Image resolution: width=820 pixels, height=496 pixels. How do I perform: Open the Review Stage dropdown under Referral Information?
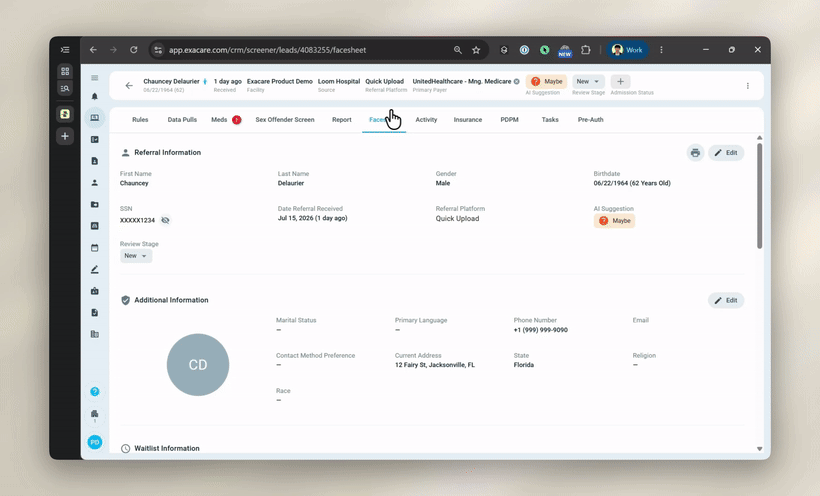point(136,256)
